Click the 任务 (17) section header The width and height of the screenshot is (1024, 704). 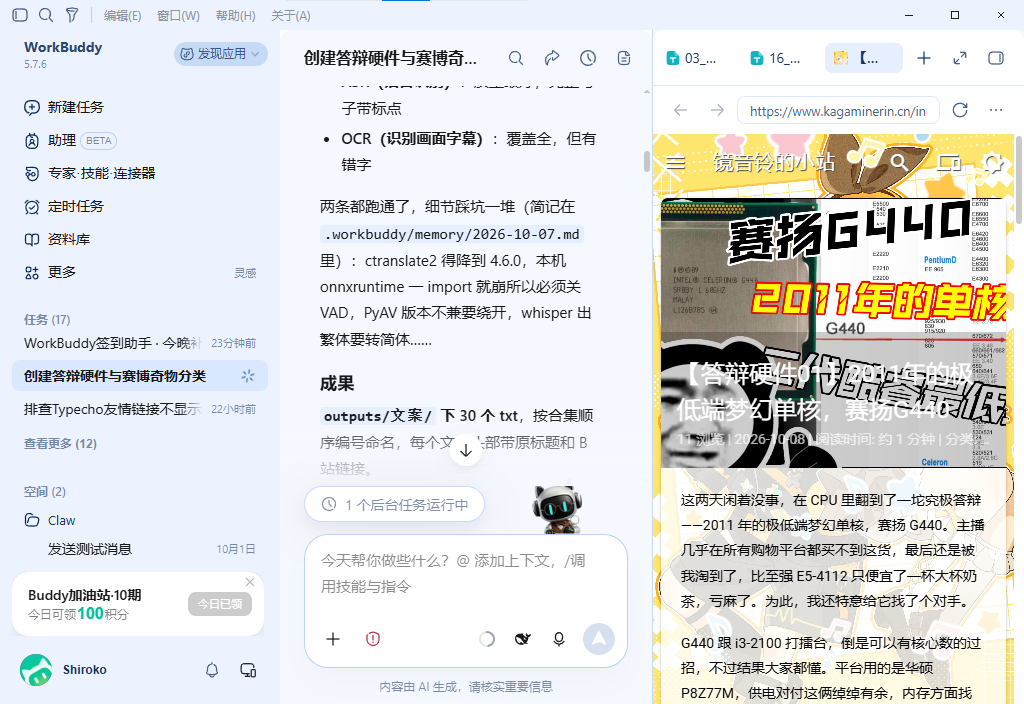[x=47, y=319]
